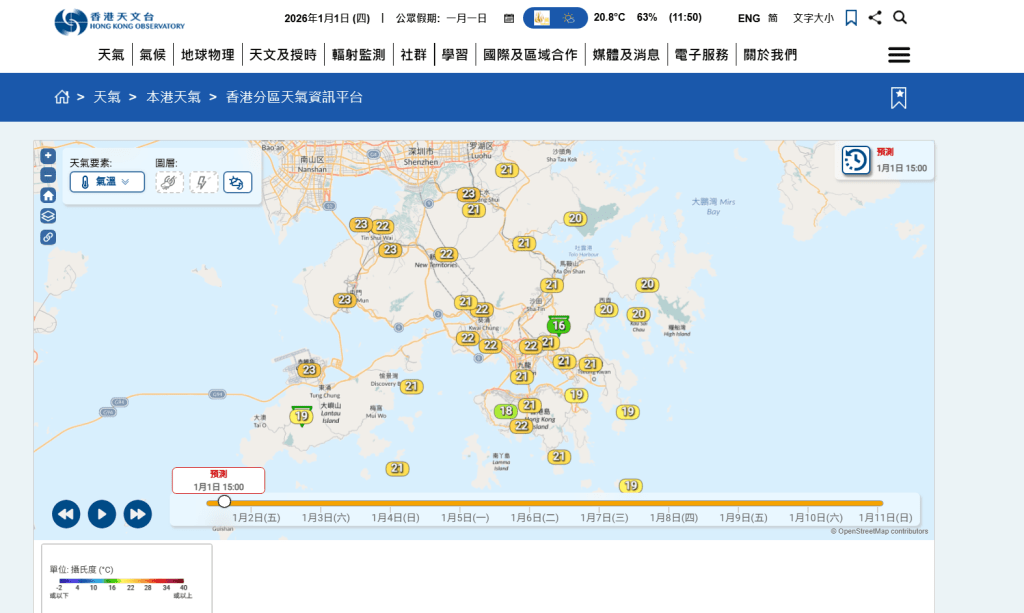The width and height of the screenshot is (1024, 613).
Task: Click the home reset view icon
Action: pyautogui.click(x=48, y=196)
